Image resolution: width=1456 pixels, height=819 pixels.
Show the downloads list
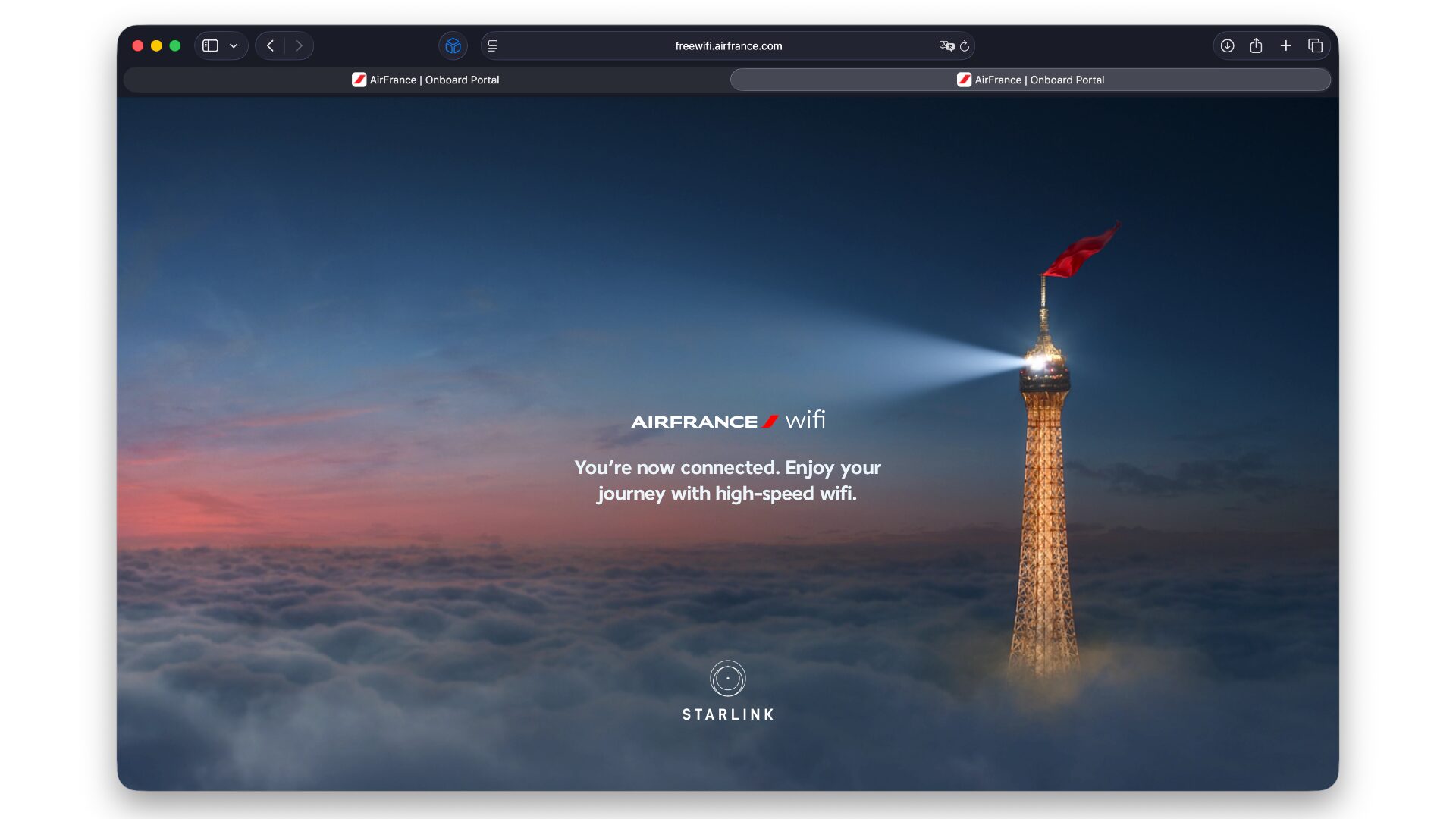coord(1227,45)
